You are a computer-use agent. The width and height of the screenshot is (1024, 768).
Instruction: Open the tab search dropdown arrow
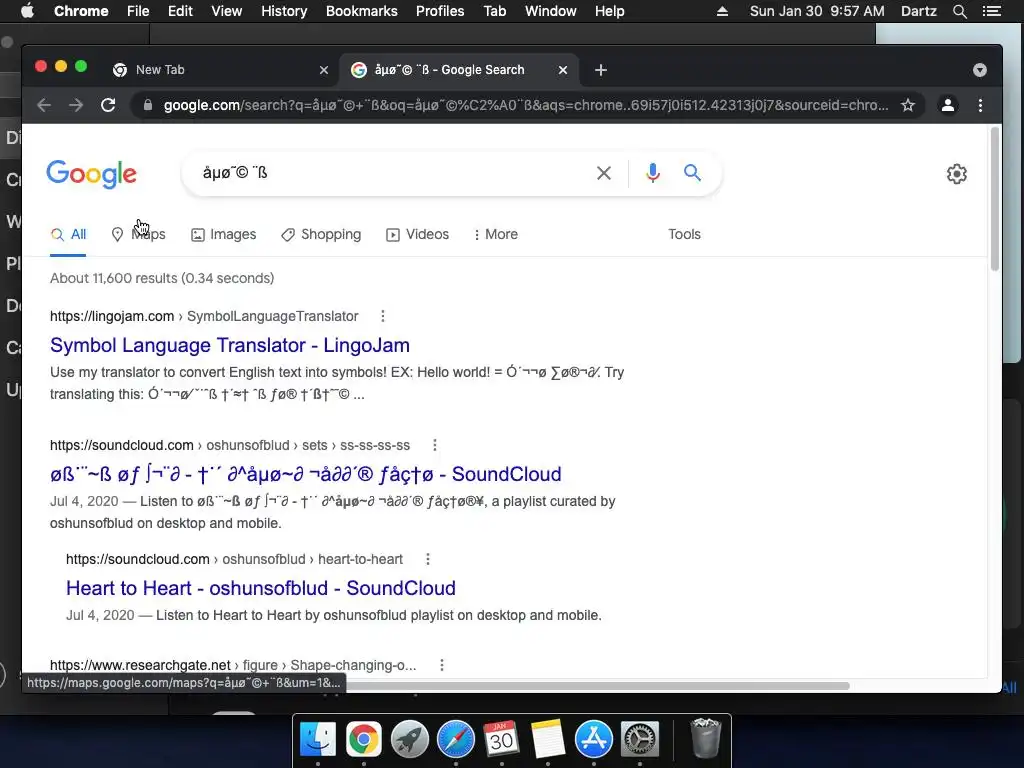(980, 70)
